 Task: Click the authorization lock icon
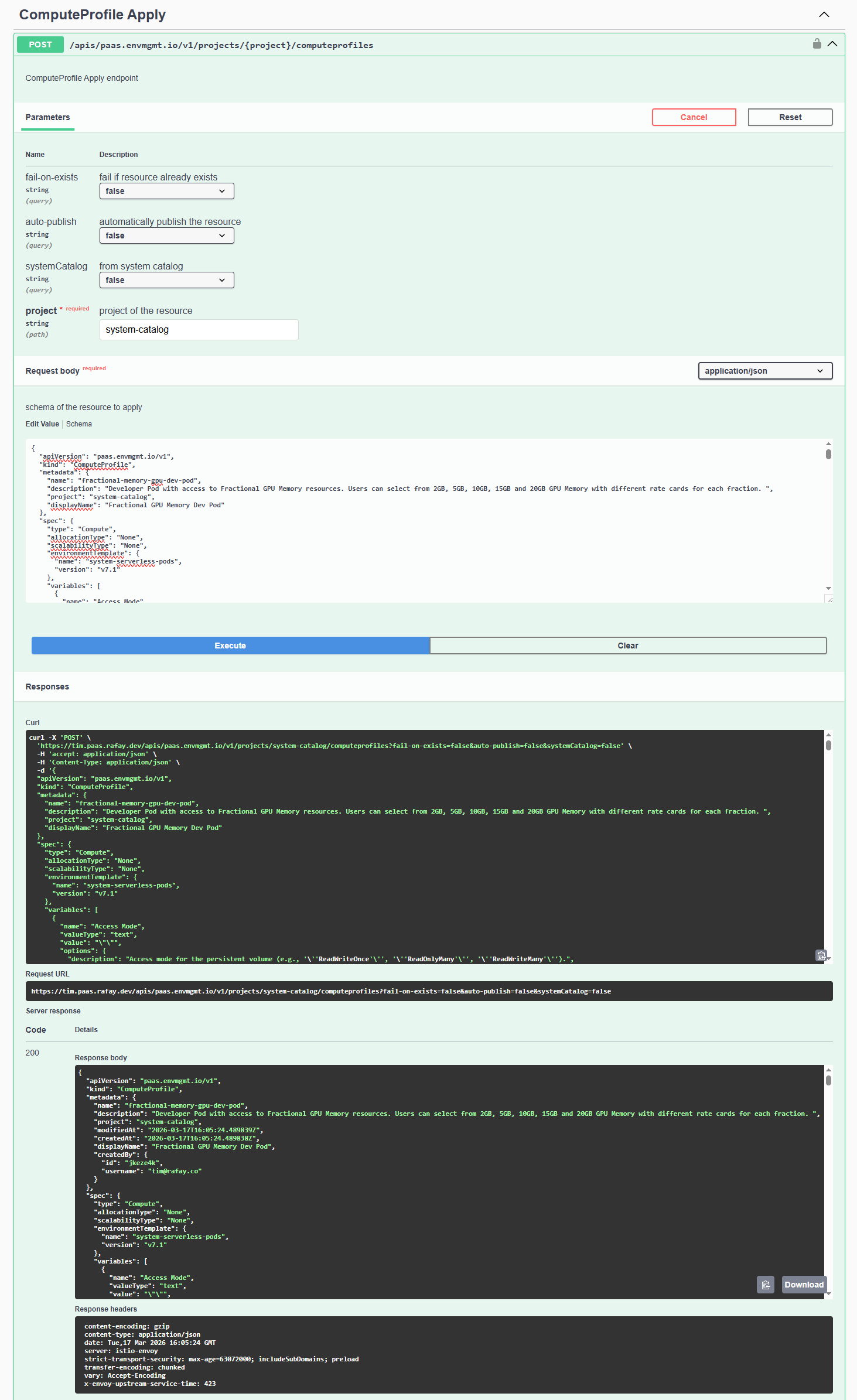[817, 44]
